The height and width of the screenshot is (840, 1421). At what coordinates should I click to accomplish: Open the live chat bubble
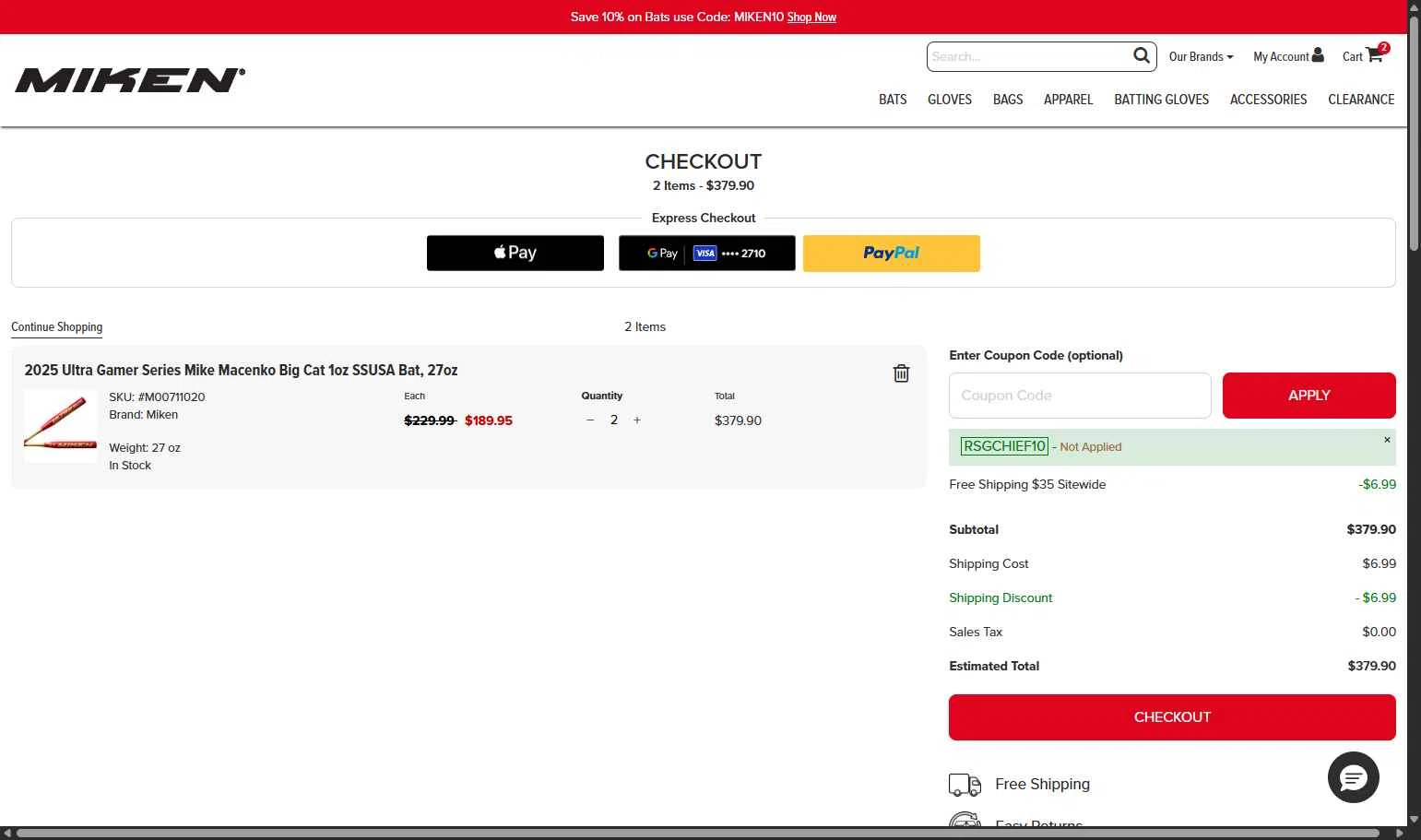pos(1353,777)
